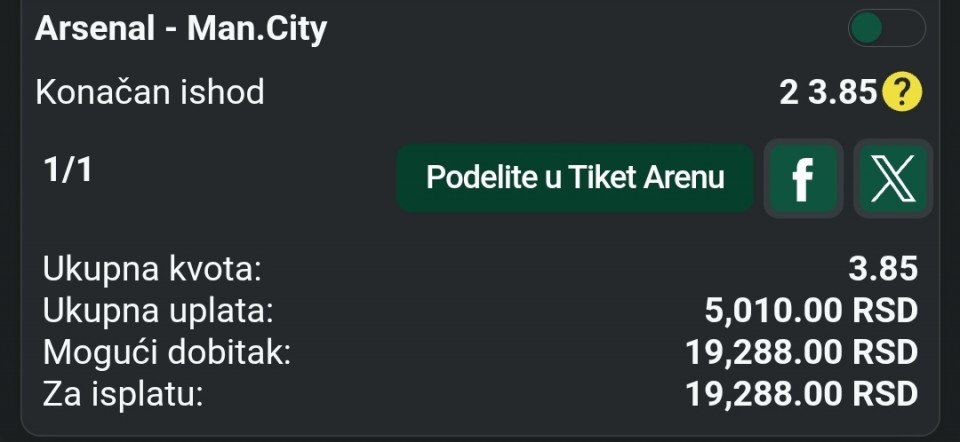Share the ticket on Facebook
This screenshot has height=442, width=960.
(801, 179)
